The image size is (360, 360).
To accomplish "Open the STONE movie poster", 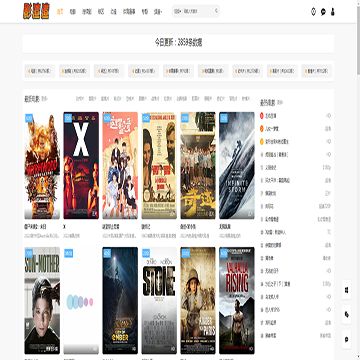I will pos(159,300).
